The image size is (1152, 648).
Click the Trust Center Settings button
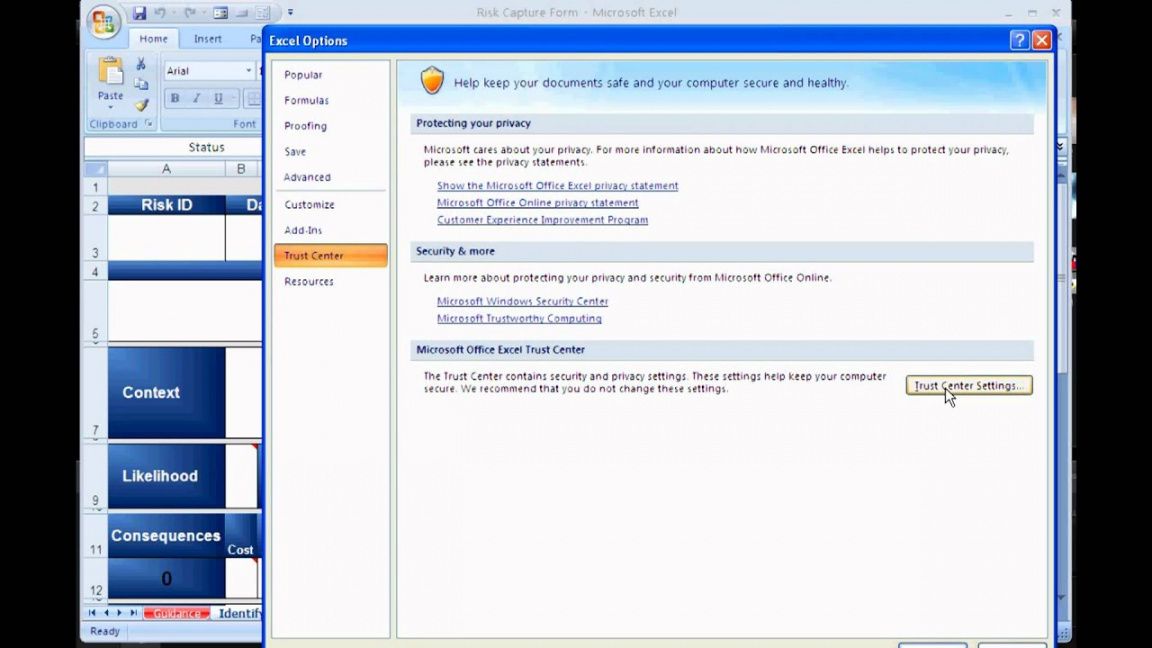pos(968,386)
